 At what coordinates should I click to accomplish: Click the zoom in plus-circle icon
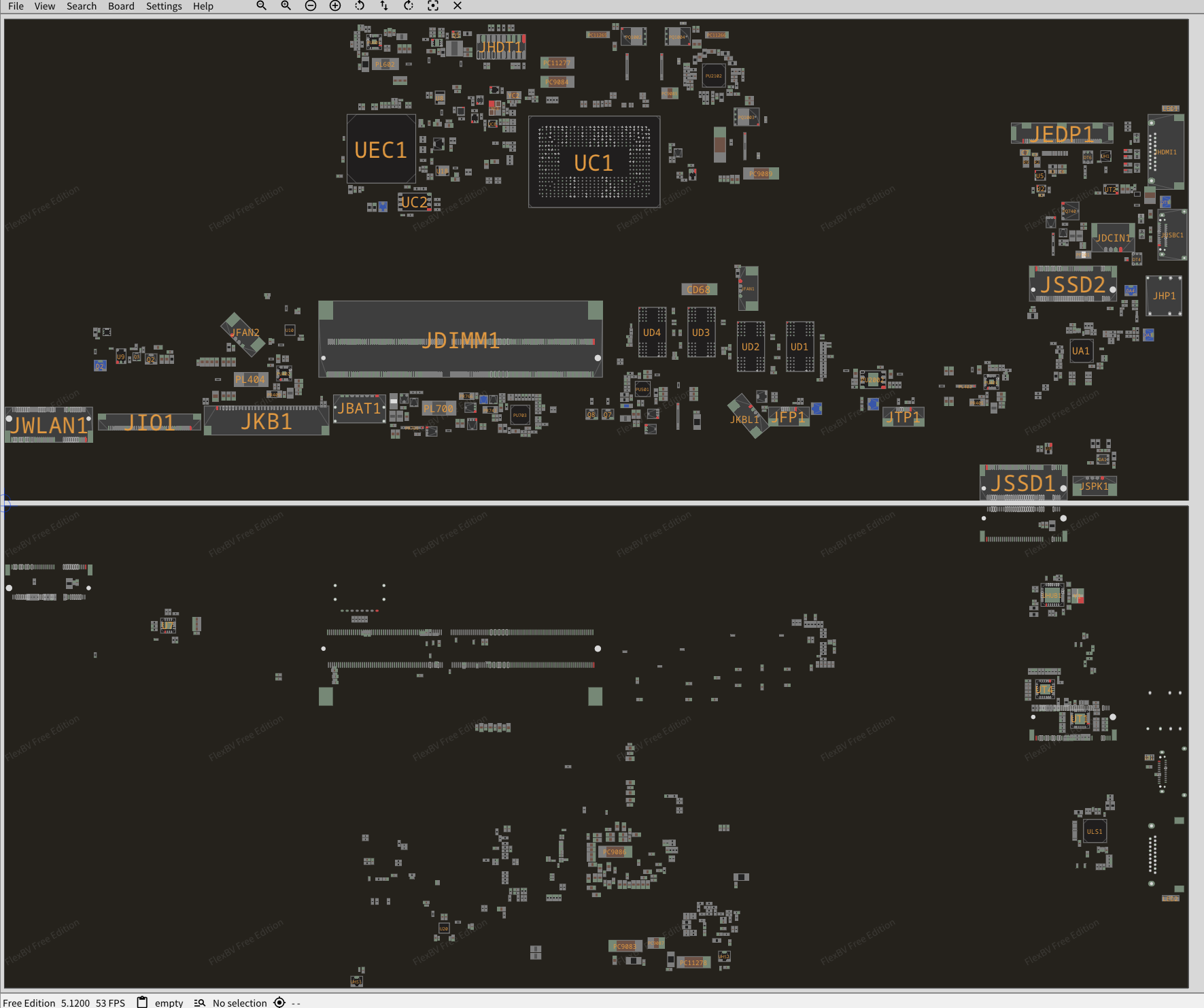coord(335,6)
